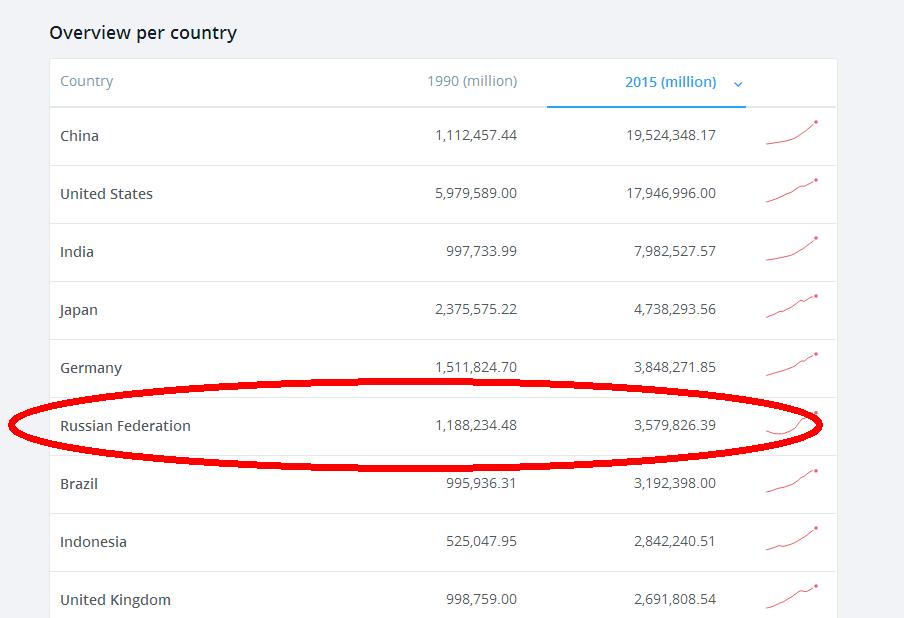Viewport: 904px width, 618px height.
Task: Select the Indonesia country name
Action: pos(93,542)
